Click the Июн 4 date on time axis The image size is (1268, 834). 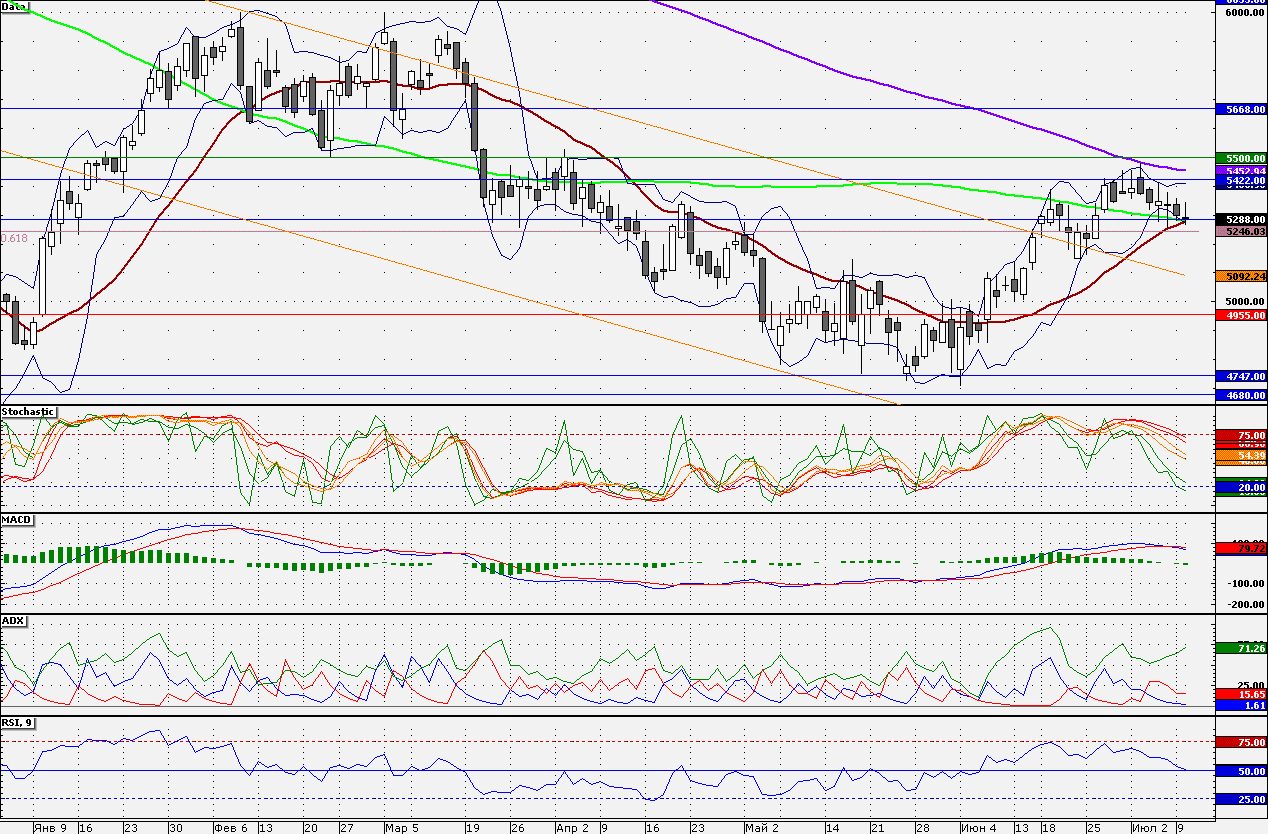pos(978,828)
